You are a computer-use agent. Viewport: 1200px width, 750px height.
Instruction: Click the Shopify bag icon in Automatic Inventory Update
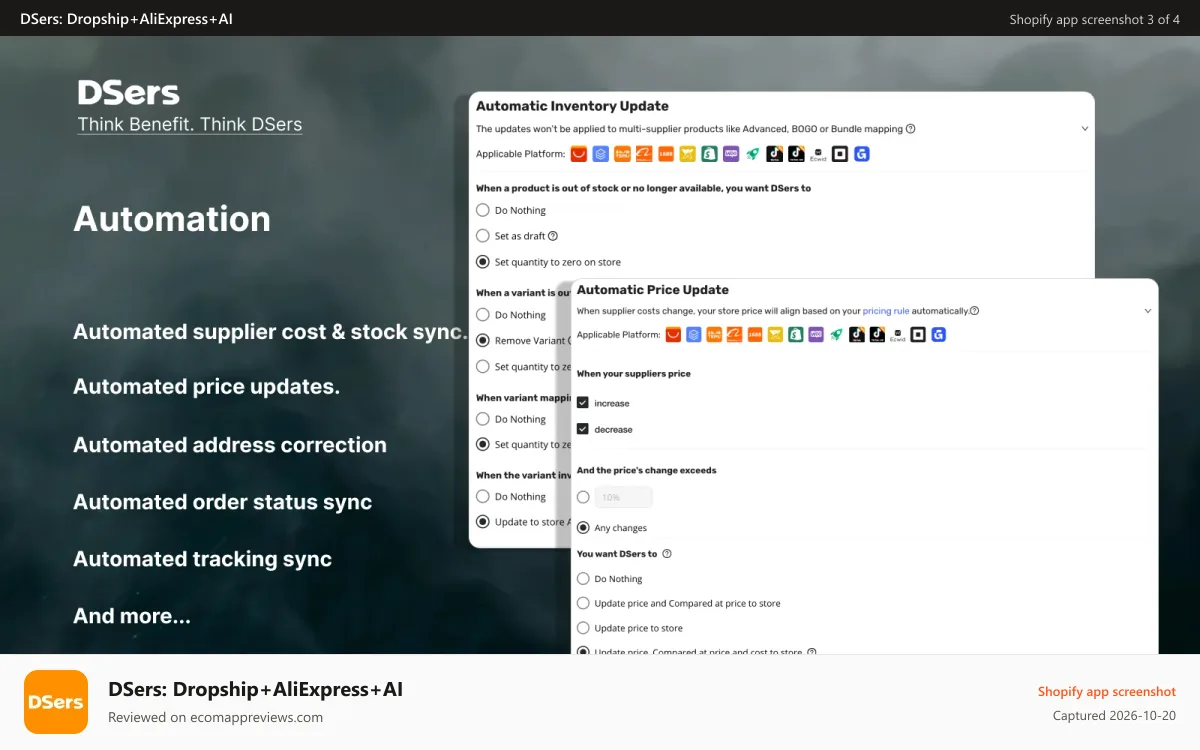(x=710, y=154)
